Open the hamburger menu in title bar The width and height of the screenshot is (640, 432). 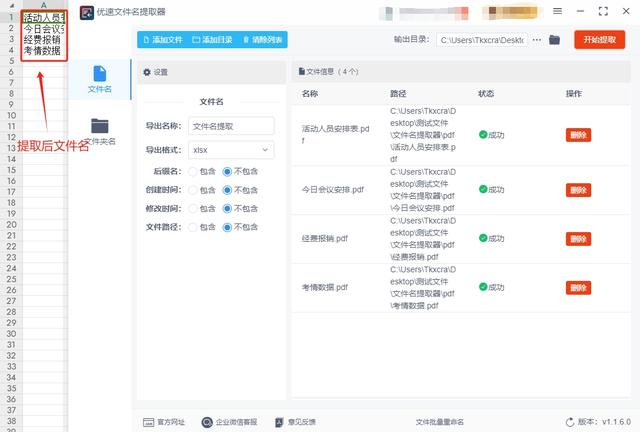(x=557, y=11)
